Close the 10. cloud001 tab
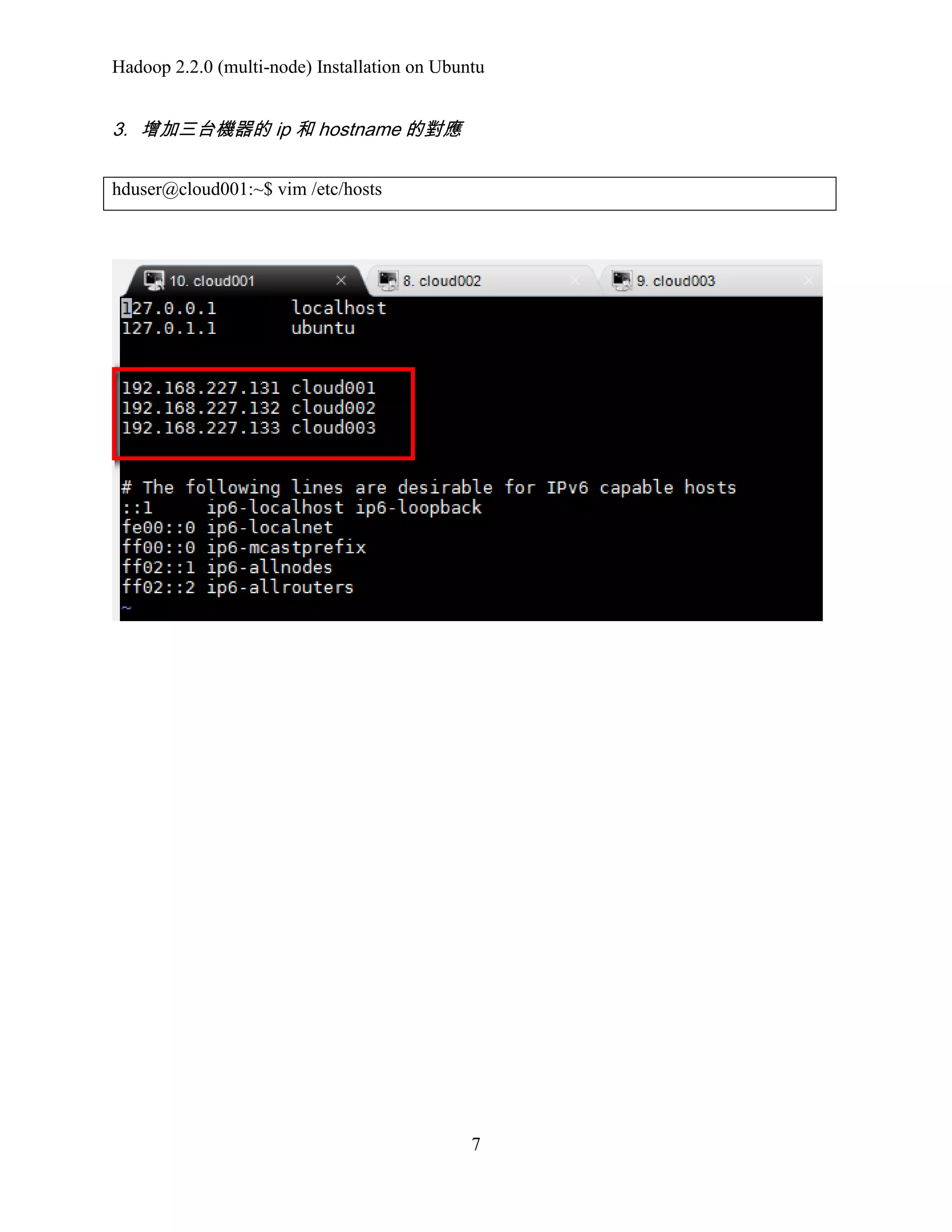Viewport: 952px width, 1232px height. click(x=341, y=280)
